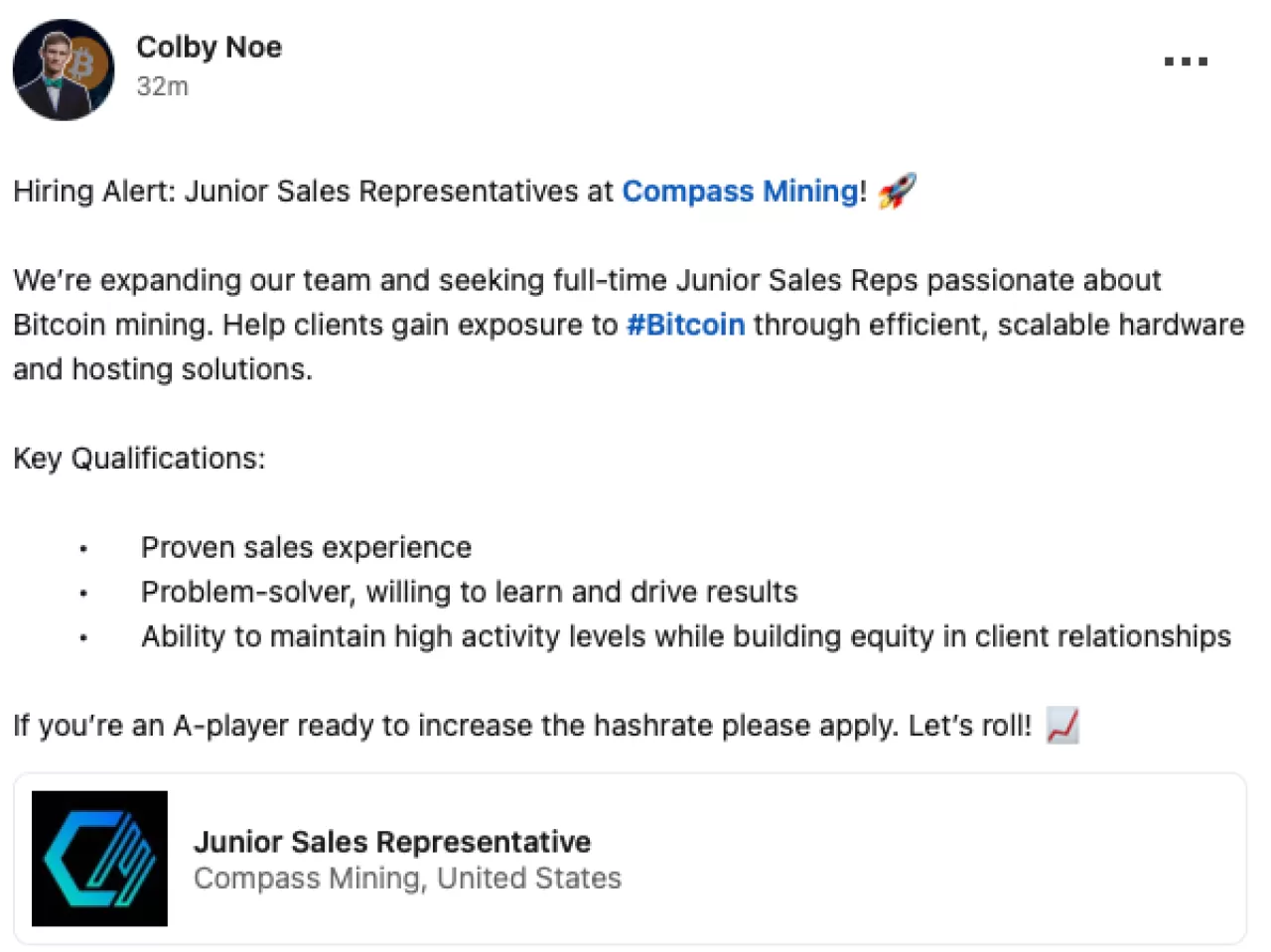Select the "Proven sales experience" bullet text
Viewport: 1271px width, 952px height.
click(x=306, y=548)
